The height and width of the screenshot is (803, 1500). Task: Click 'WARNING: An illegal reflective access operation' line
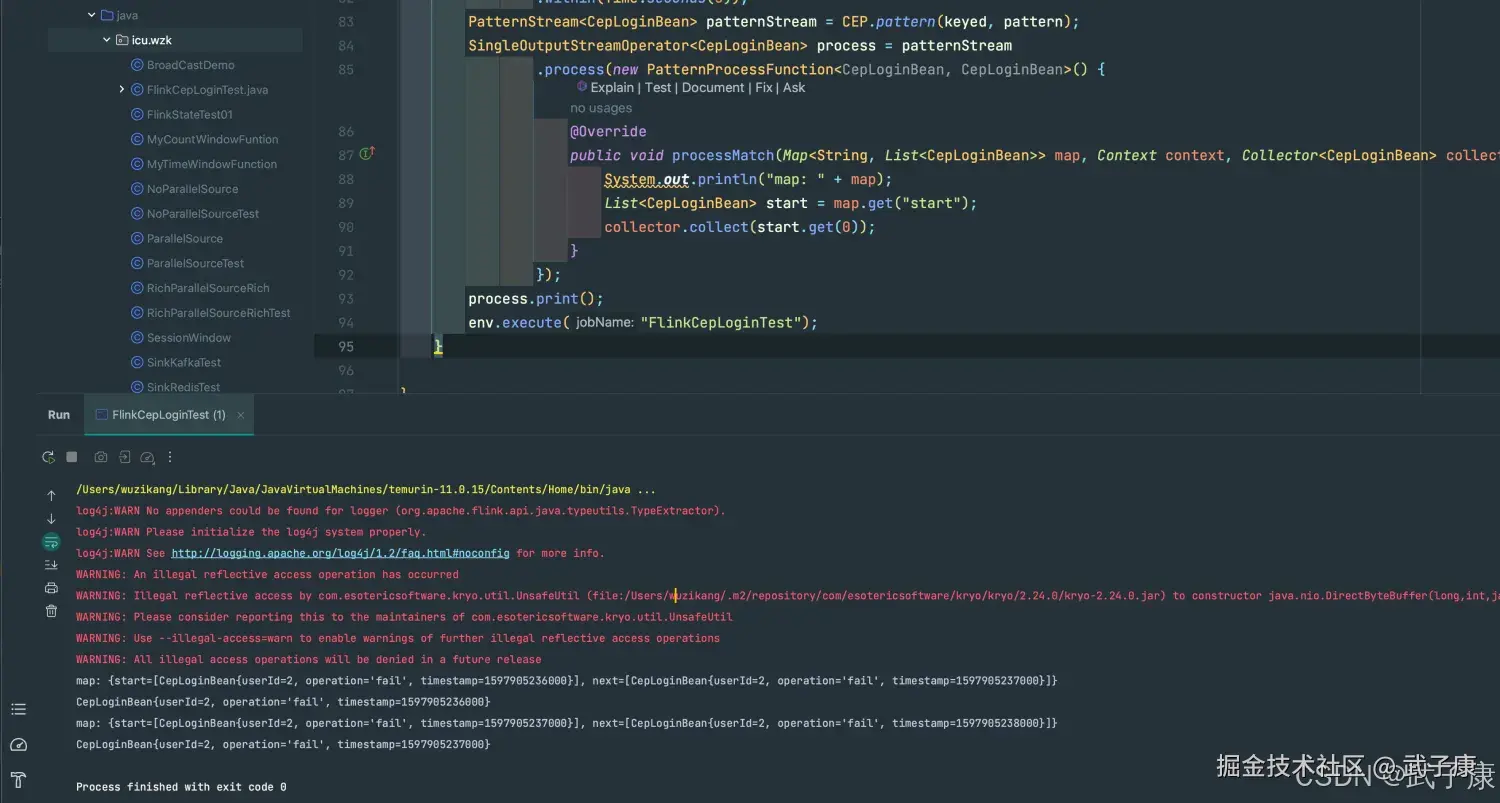click(267, 575)
